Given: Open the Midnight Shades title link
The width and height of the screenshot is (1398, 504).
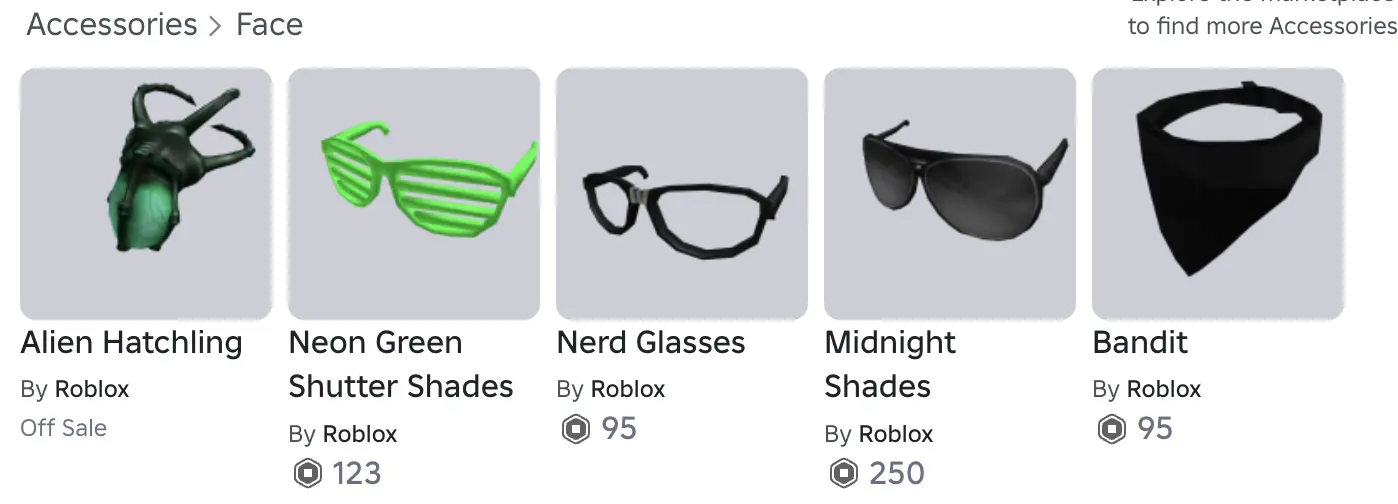Looking at the screenshot, I should tap(890, 365).
